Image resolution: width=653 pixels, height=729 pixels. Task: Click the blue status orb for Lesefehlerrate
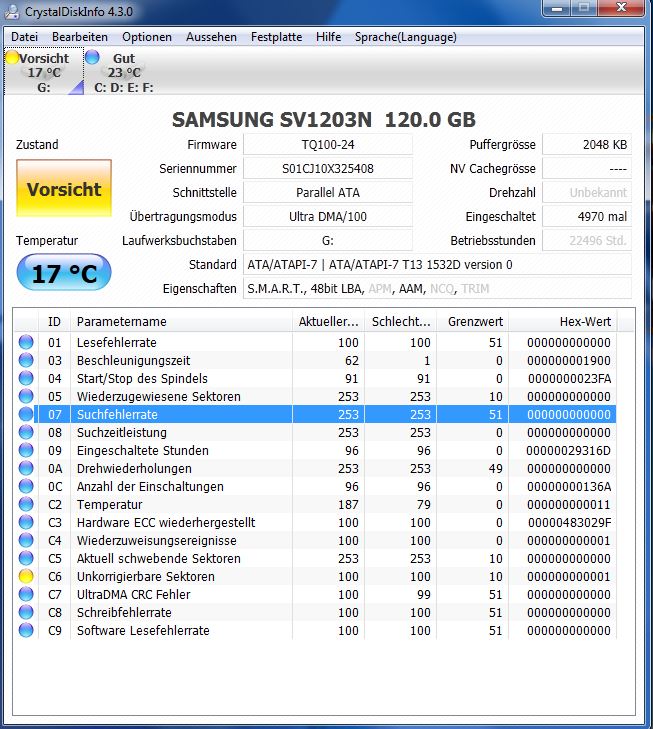point(26,342)
